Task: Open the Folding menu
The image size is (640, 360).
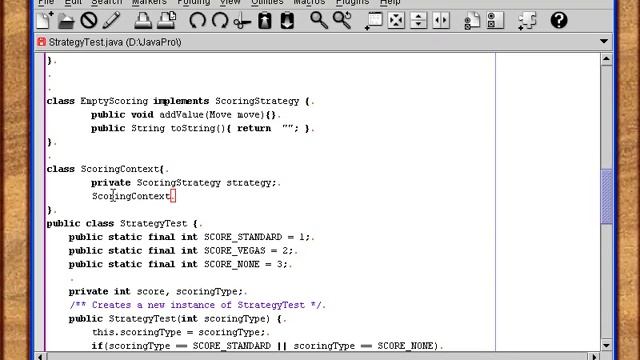Action: (193, 2)
